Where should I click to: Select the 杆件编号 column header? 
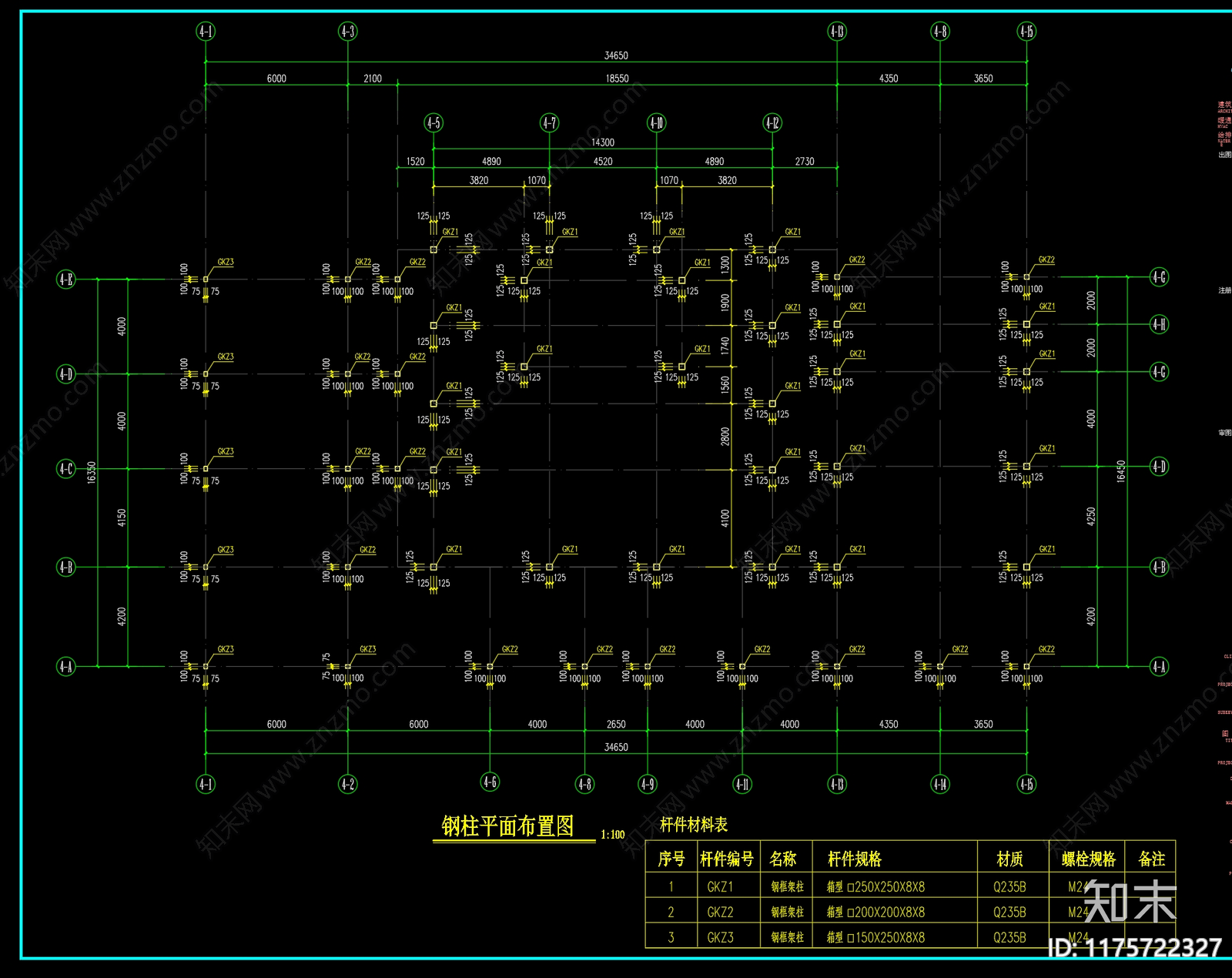click(726, 859)
